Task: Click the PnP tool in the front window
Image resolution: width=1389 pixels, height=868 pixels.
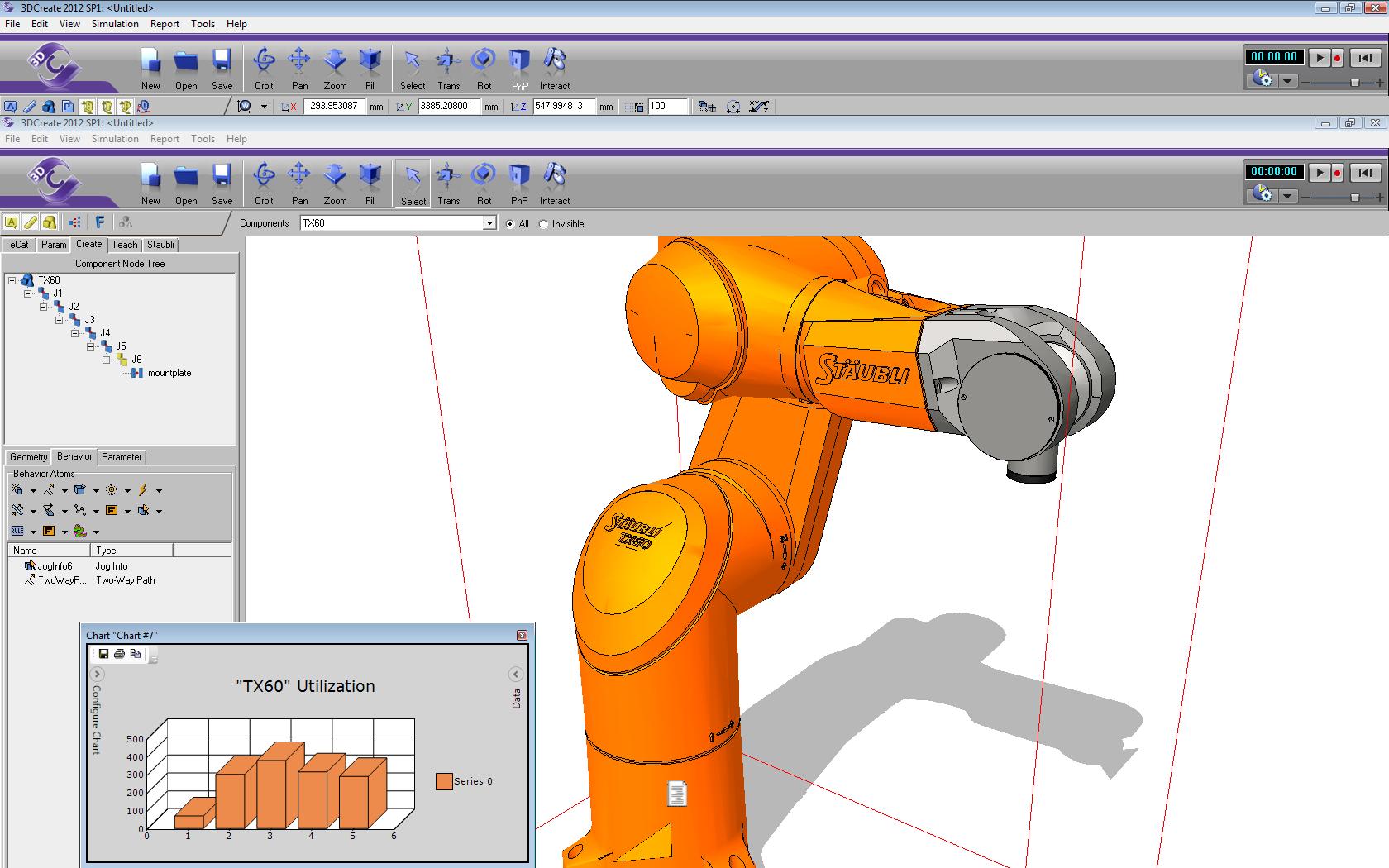Action: point(519,184)
